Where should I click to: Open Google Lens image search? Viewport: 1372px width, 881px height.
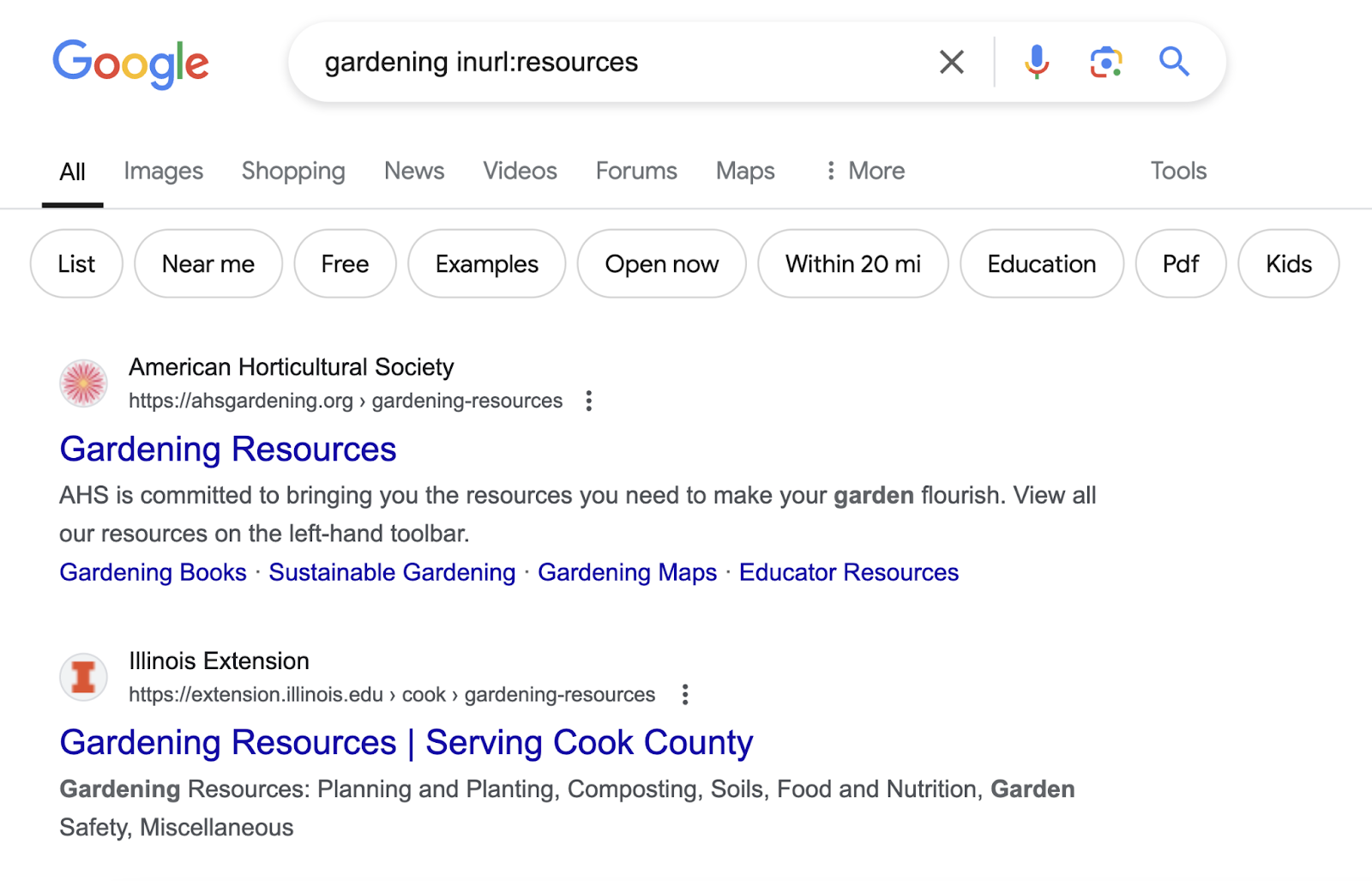pyautogui.click(x=1106, y=62)
